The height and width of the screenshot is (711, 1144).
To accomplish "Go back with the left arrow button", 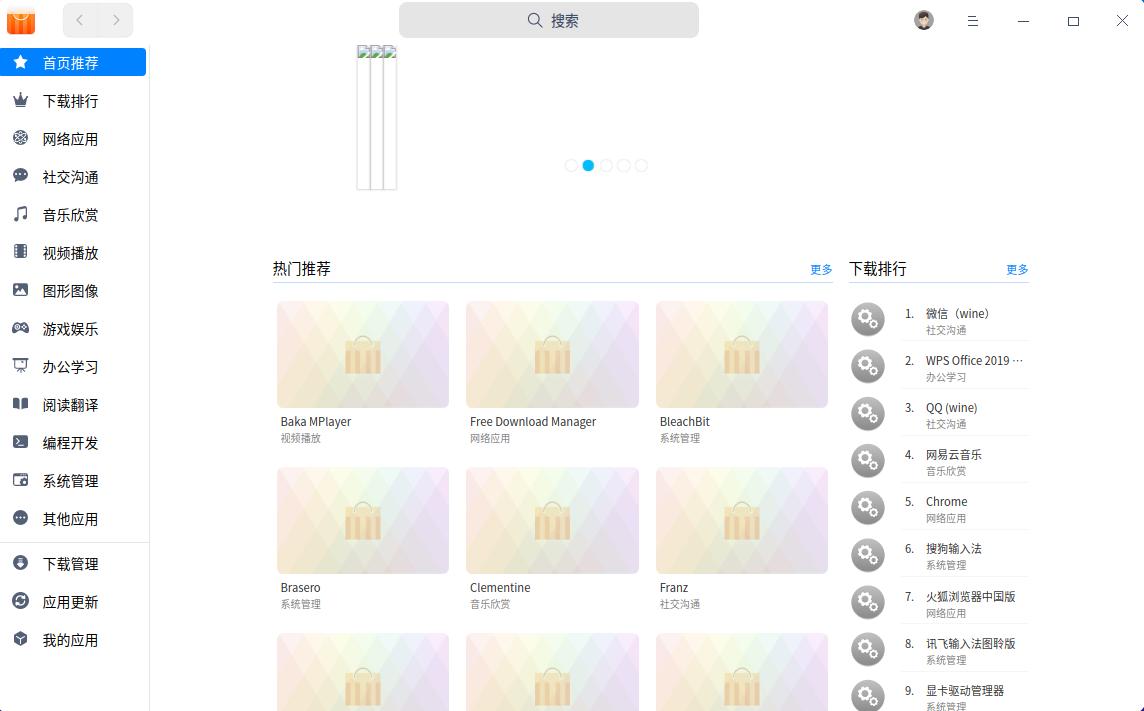I will [x=80, y=20].
